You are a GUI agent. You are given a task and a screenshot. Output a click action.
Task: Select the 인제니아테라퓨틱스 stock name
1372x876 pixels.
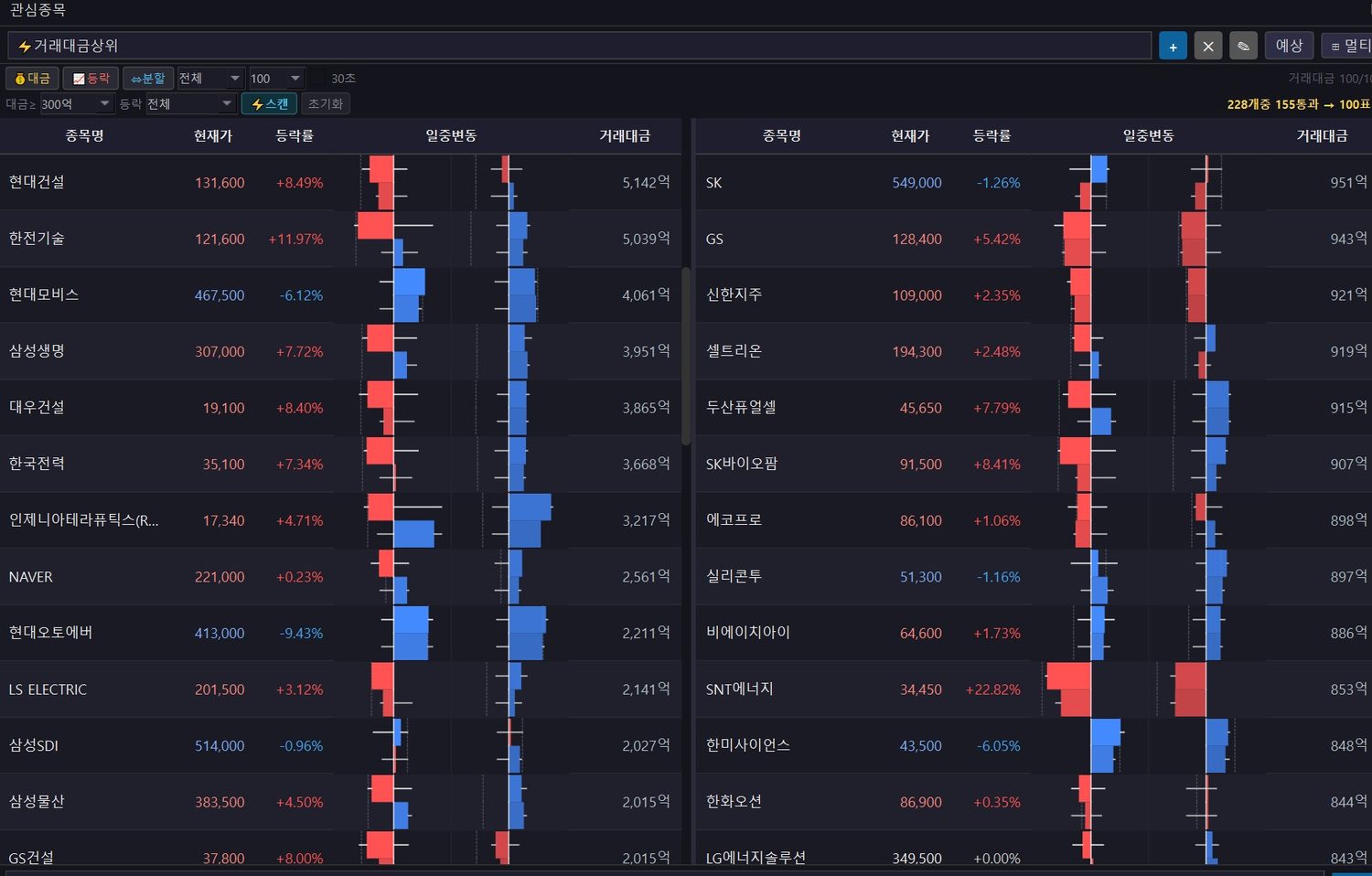coord(83,520)
